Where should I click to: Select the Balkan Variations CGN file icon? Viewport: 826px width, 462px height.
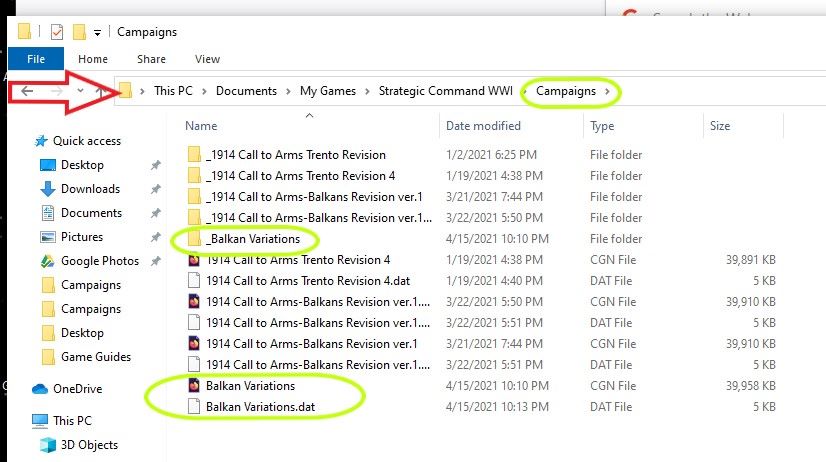point(195,385)
